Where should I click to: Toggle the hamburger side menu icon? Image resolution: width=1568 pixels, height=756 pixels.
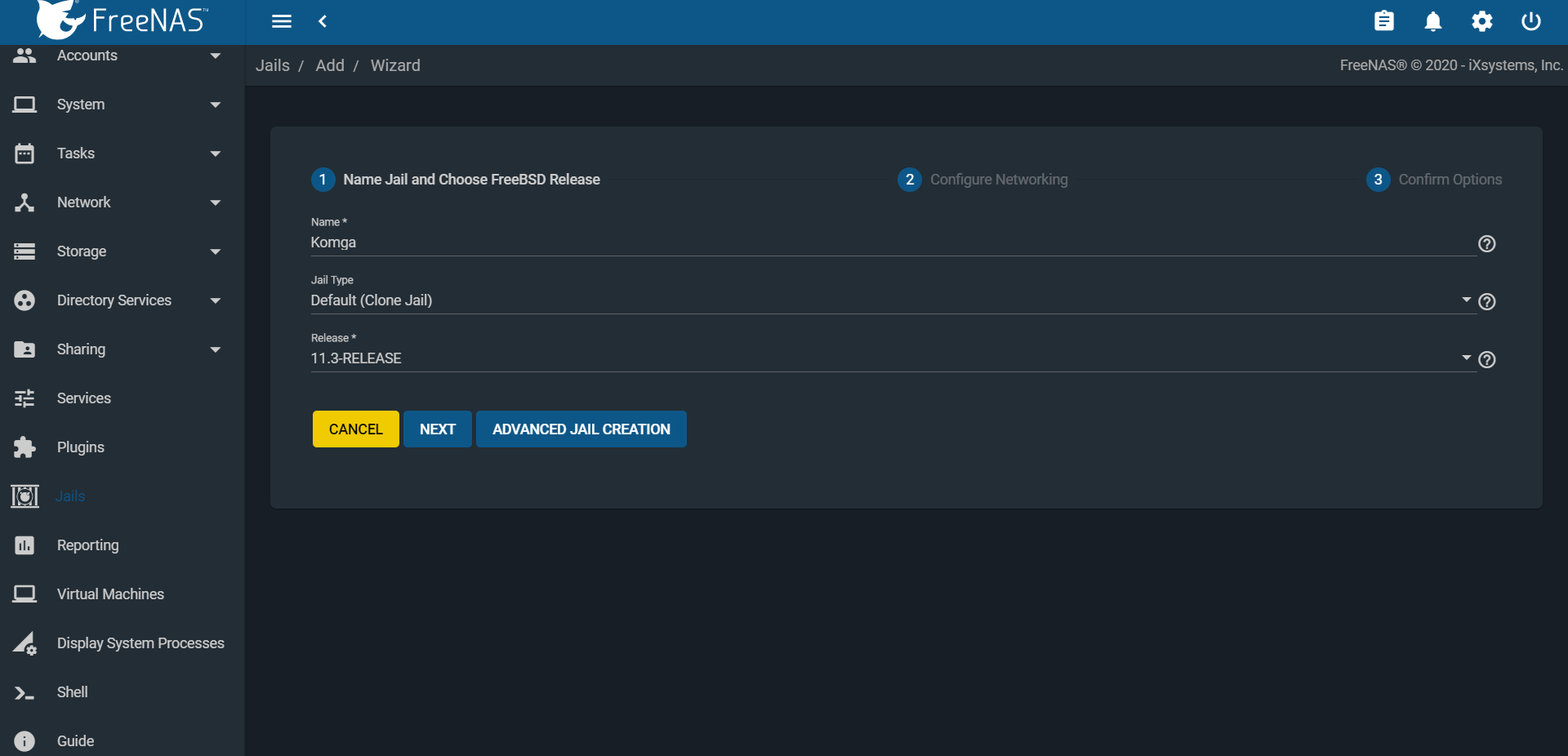point(282,21)
